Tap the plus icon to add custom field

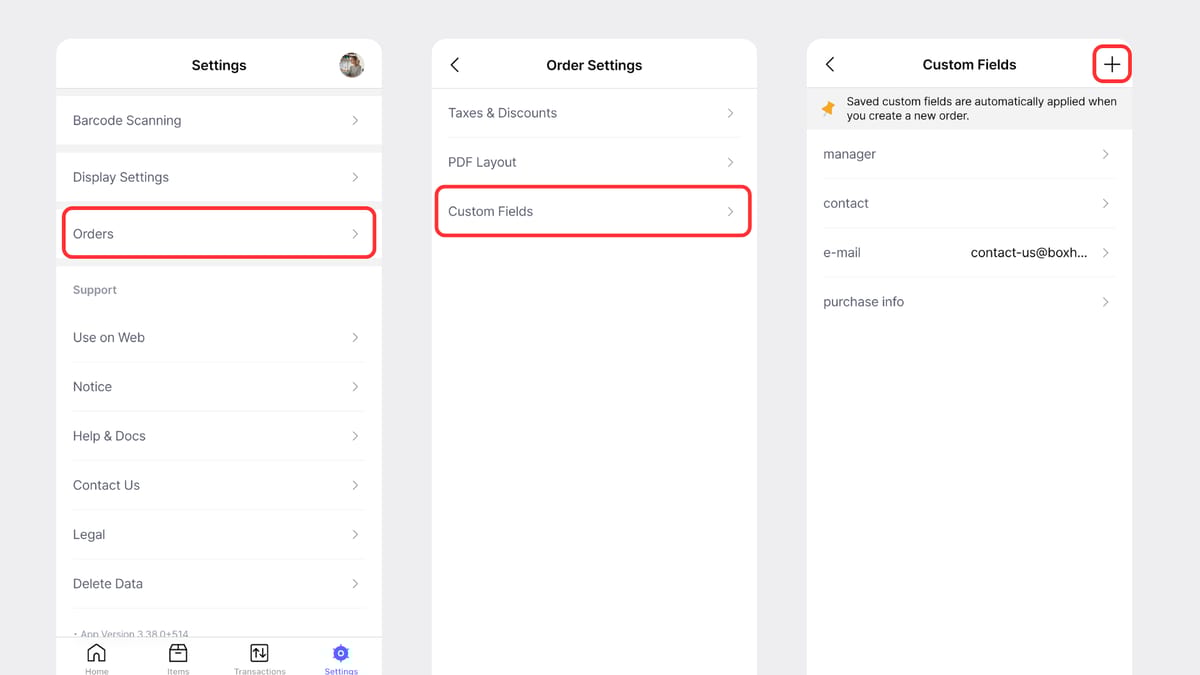point(1112,63)
